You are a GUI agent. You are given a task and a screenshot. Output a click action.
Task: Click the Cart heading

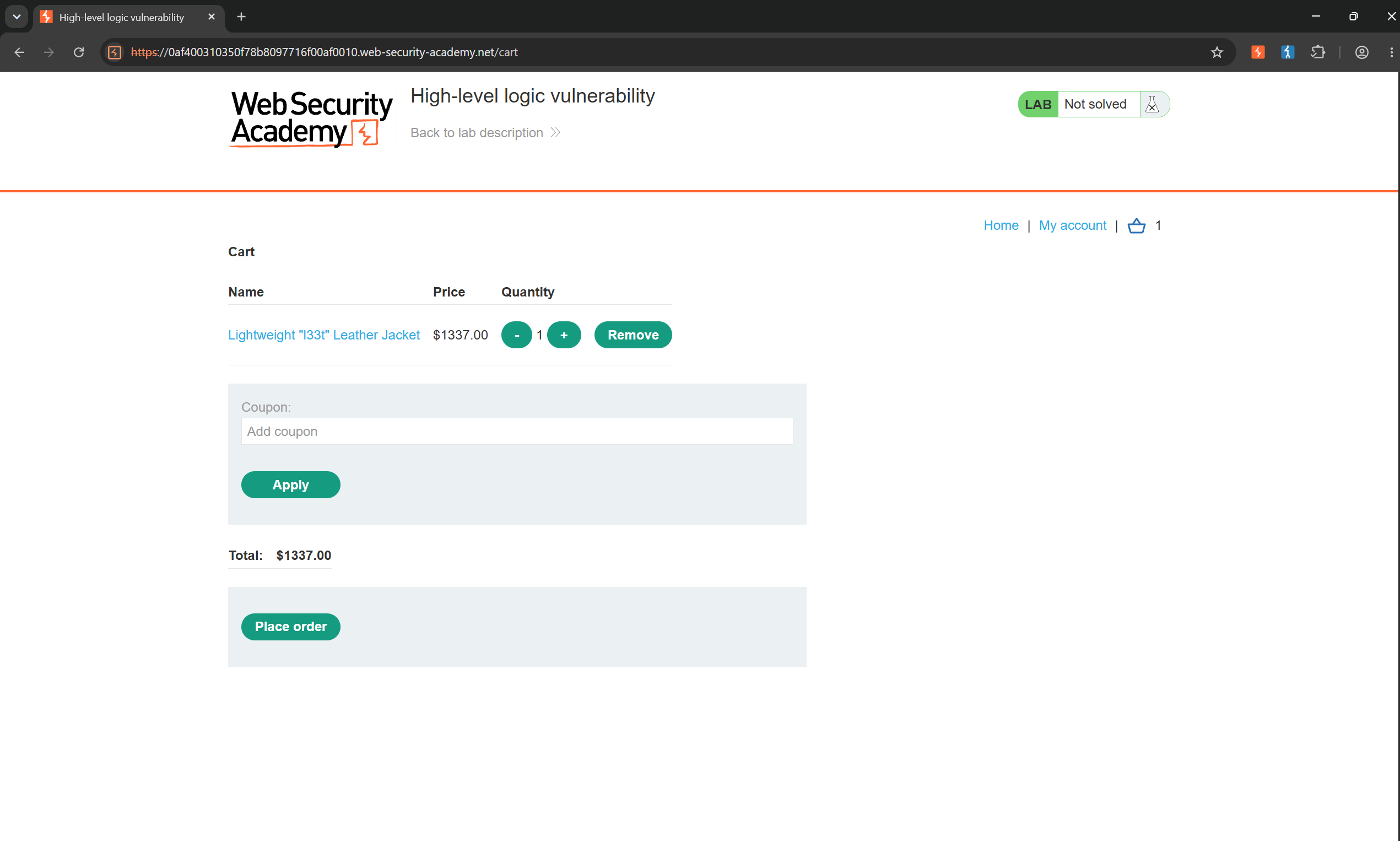click(241, 252)
